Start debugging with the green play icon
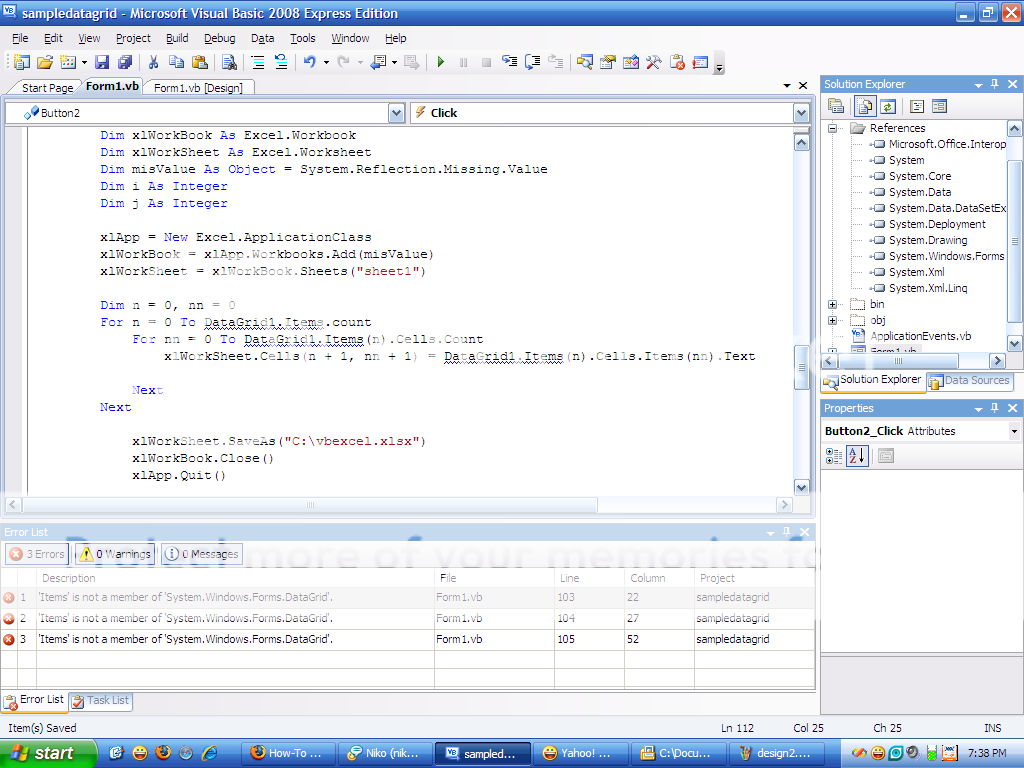Screen dimensions: 1024x768 (x=441, y=62)
